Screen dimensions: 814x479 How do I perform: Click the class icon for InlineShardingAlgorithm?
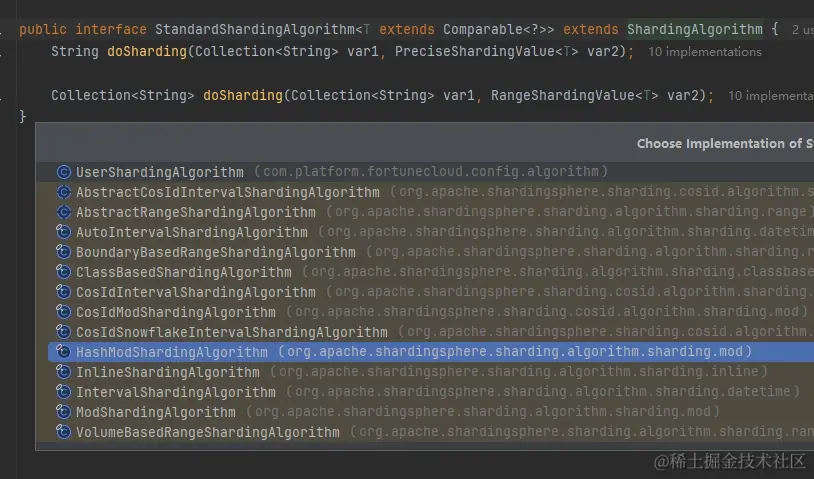point(63,372)
